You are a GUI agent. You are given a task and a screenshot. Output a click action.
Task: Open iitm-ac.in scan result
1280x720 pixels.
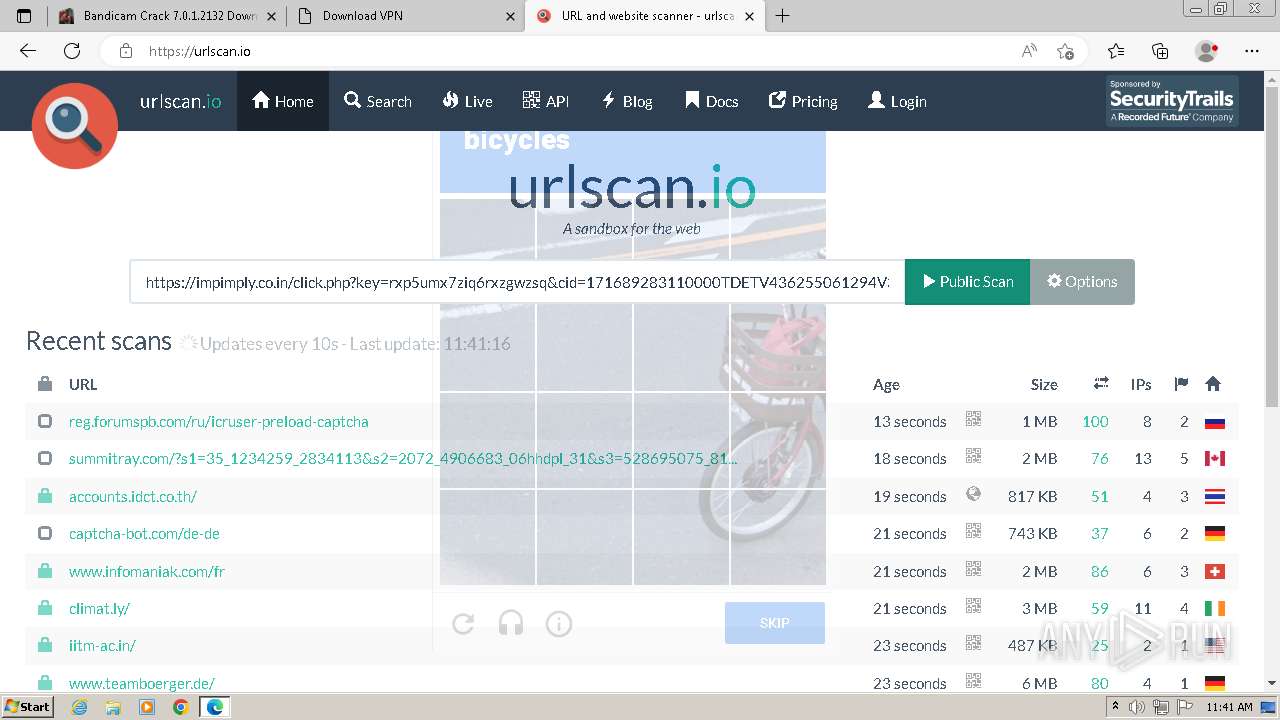click(x=102, y=646)
